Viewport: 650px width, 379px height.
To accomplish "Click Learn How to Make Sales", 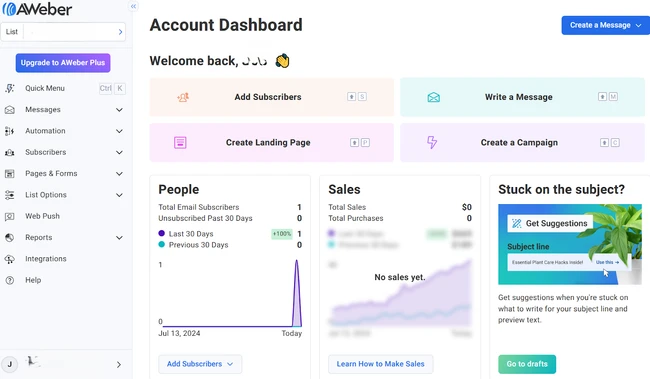I will (381, 364).
